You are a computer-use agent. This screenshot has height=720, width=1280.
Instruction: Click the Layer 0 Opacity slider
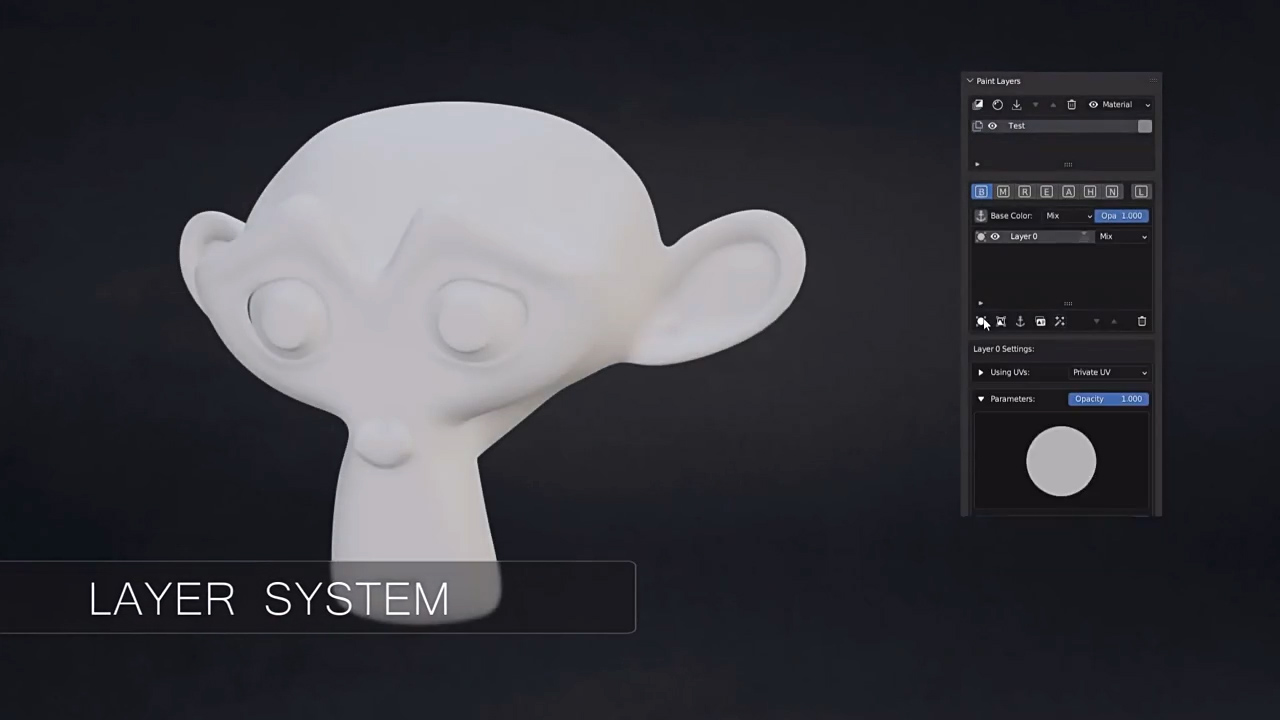pos(1108,399)
